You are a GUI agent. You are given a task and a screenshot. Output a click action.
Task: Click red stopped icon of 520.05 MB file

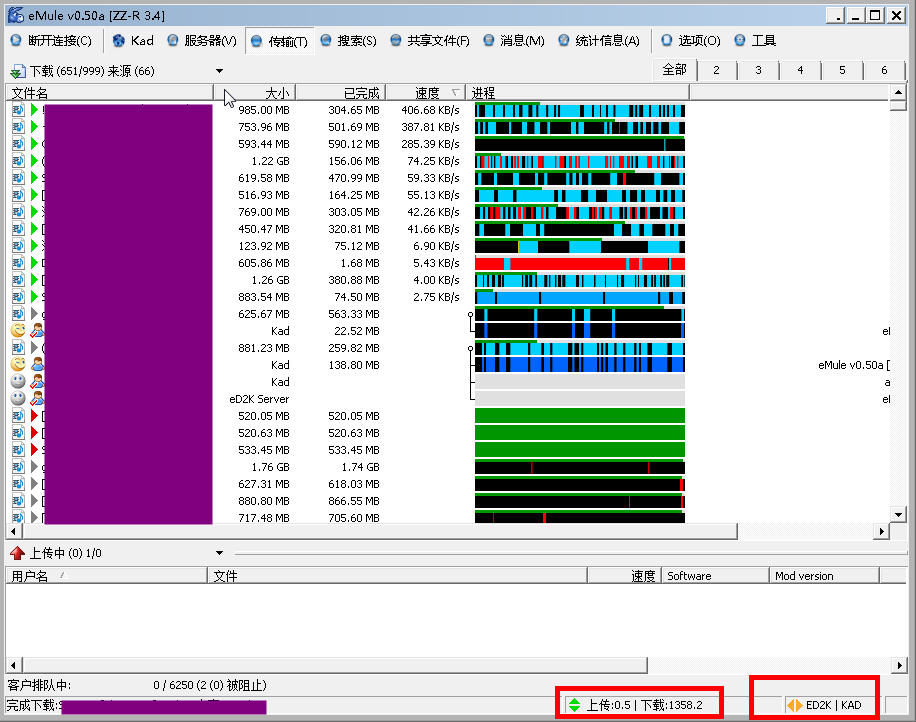(34, 416)
